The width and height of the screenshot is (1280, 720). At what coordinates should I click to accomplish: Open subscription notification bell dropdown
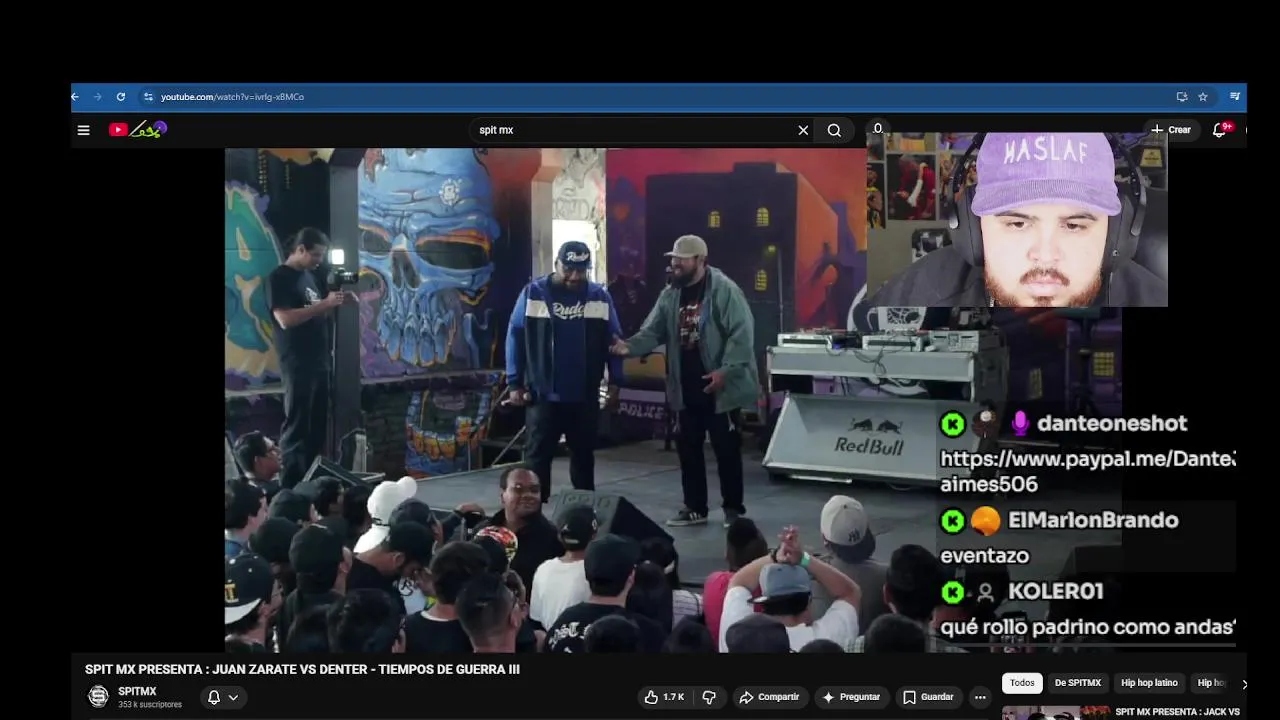pyautogui.click(x=223, y=697)
